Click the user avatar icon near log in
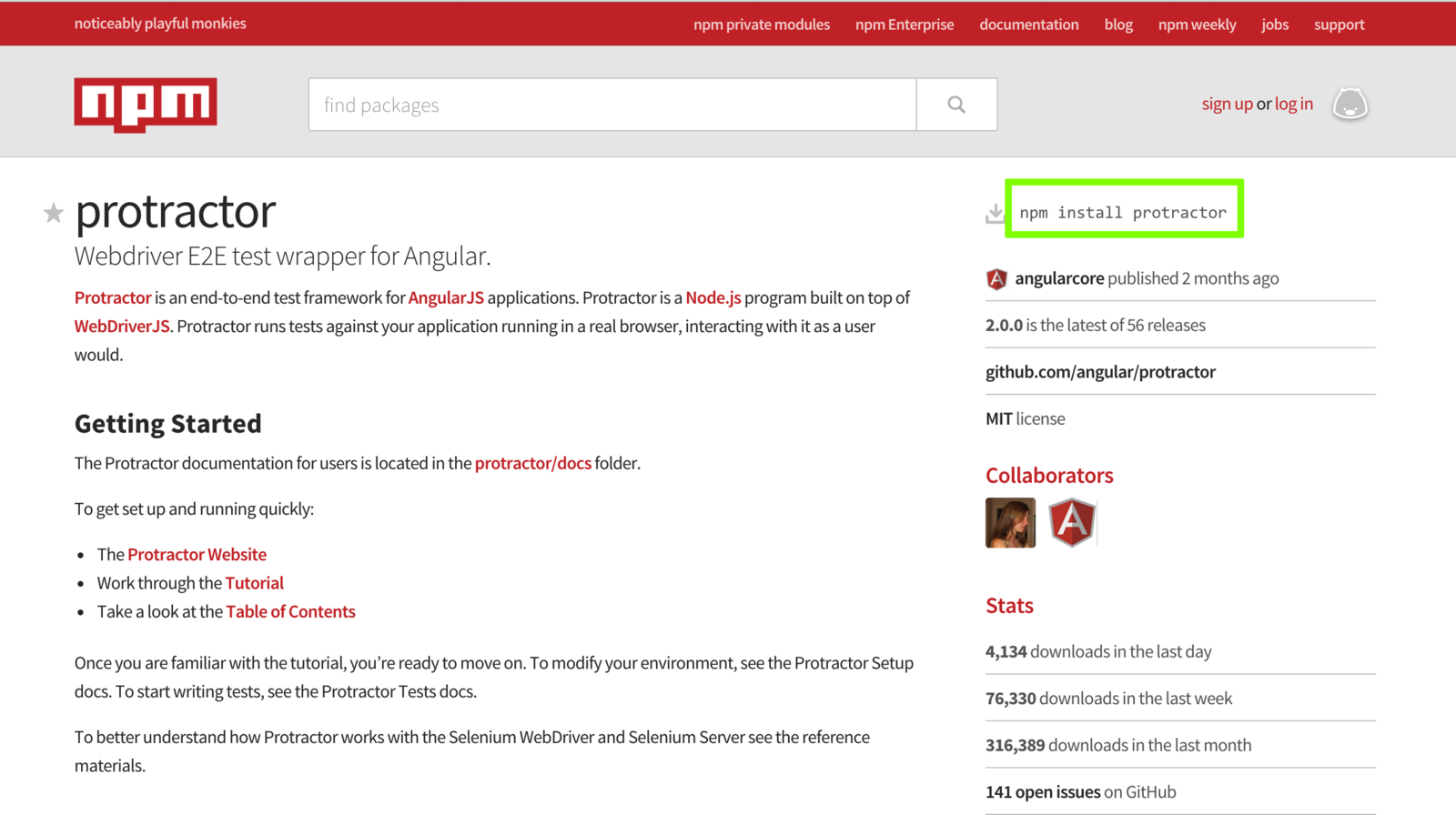 (1350, 104)
